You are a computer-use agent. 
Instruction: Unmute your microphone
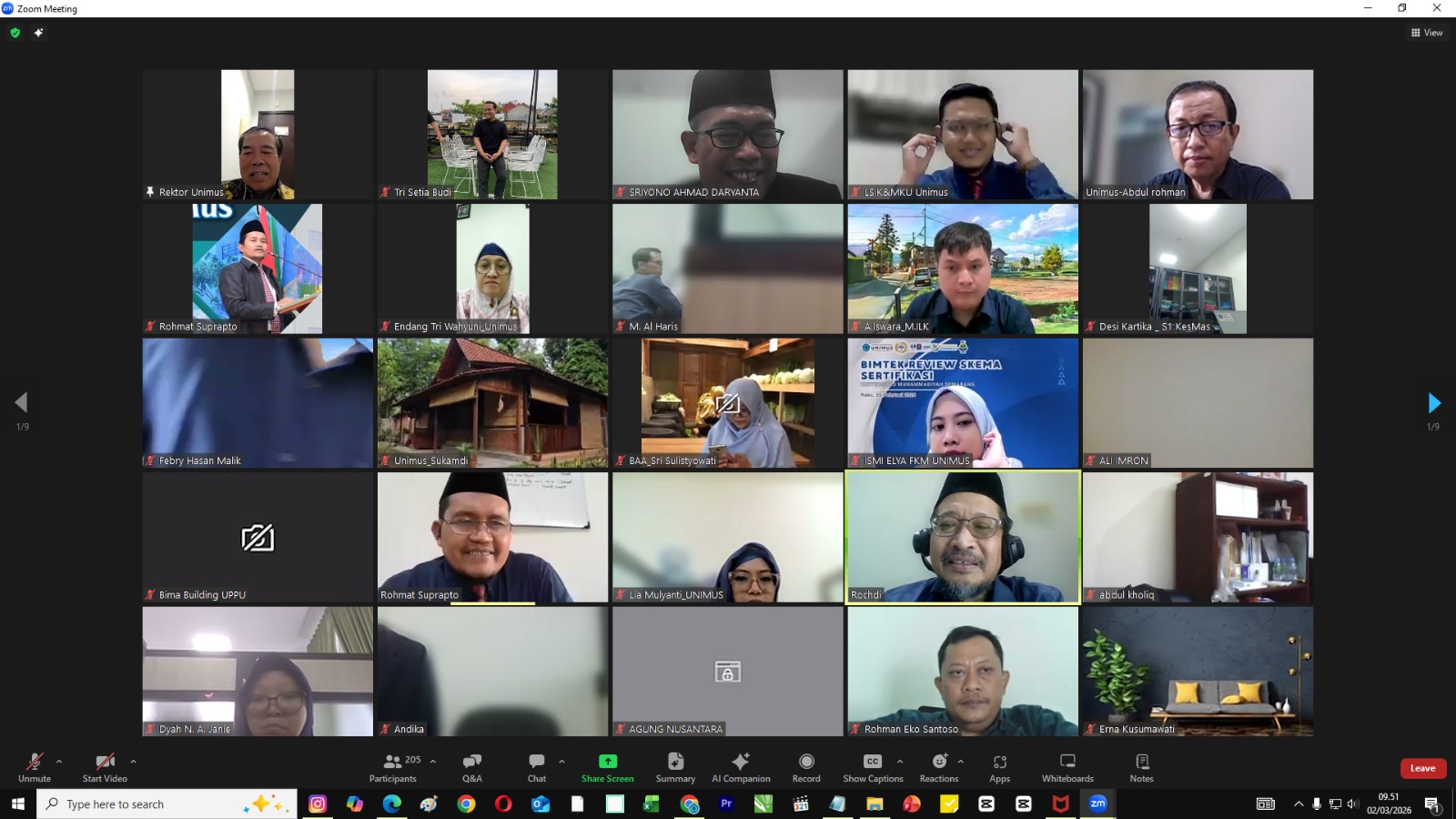pyautogui.click(x=35, y=767)
